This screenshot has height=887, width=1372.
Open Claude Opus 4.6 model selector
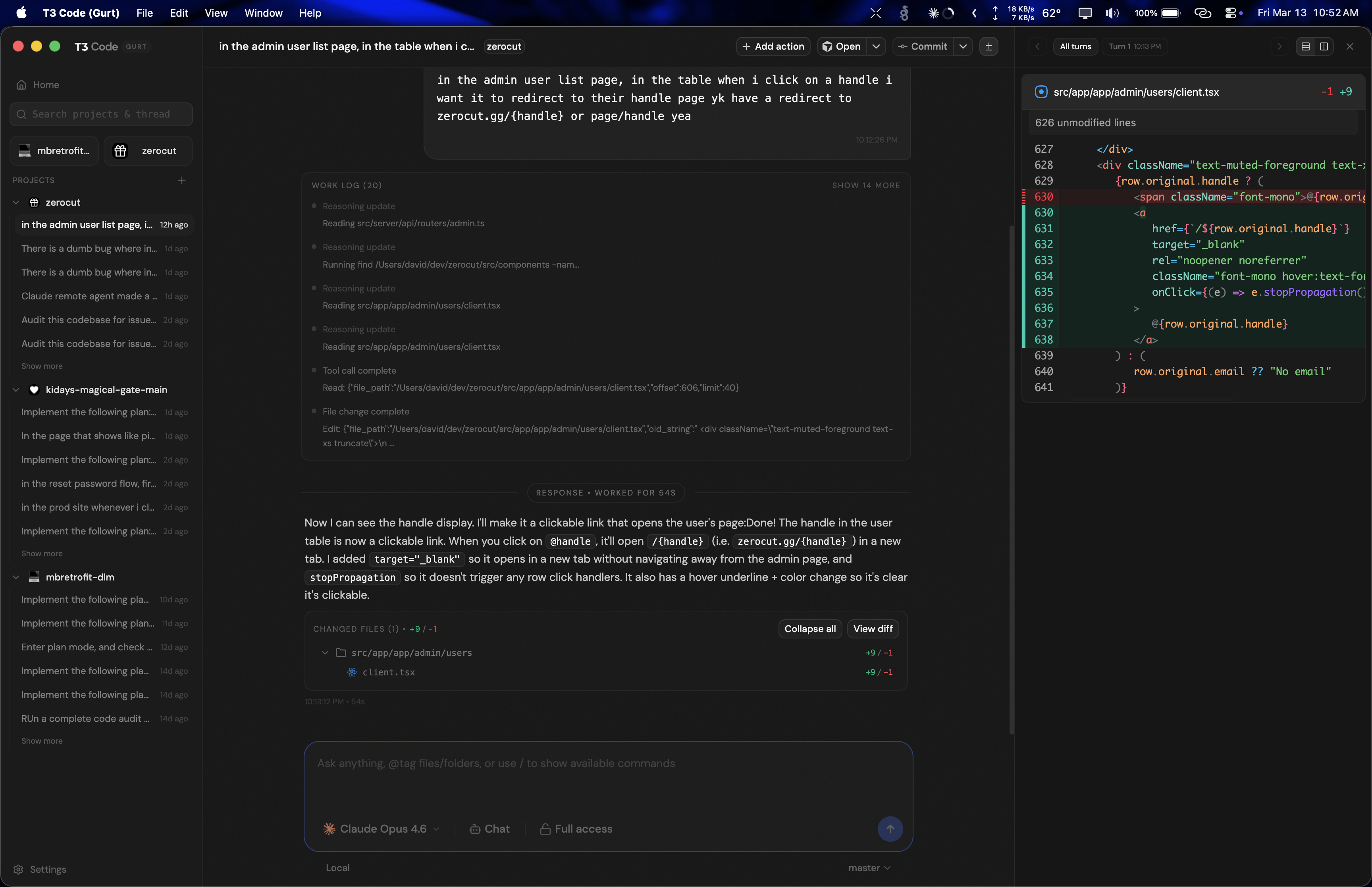(381, 829)
